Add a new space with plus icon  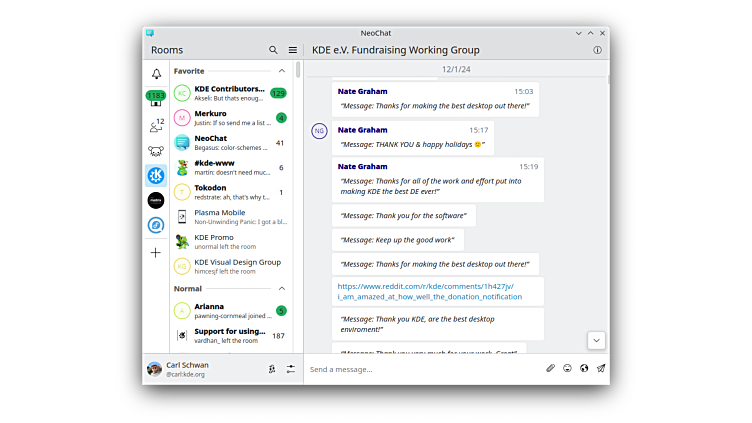click(x=156, y=253)
